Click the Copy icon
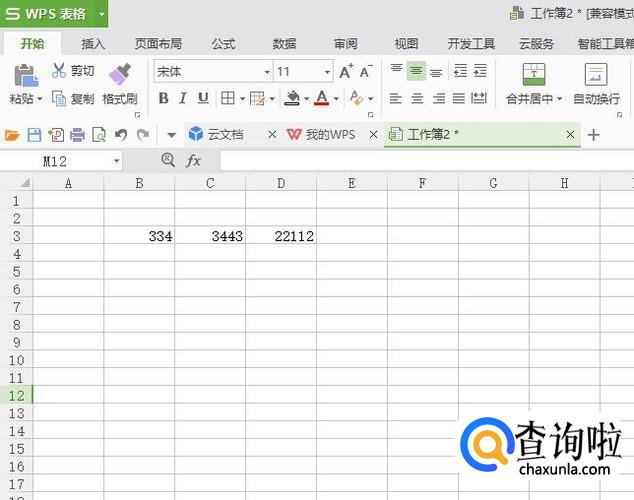Image resolution: width=634 pixels, height=500 pixels. pyautogui.click(x=59, y=98)
